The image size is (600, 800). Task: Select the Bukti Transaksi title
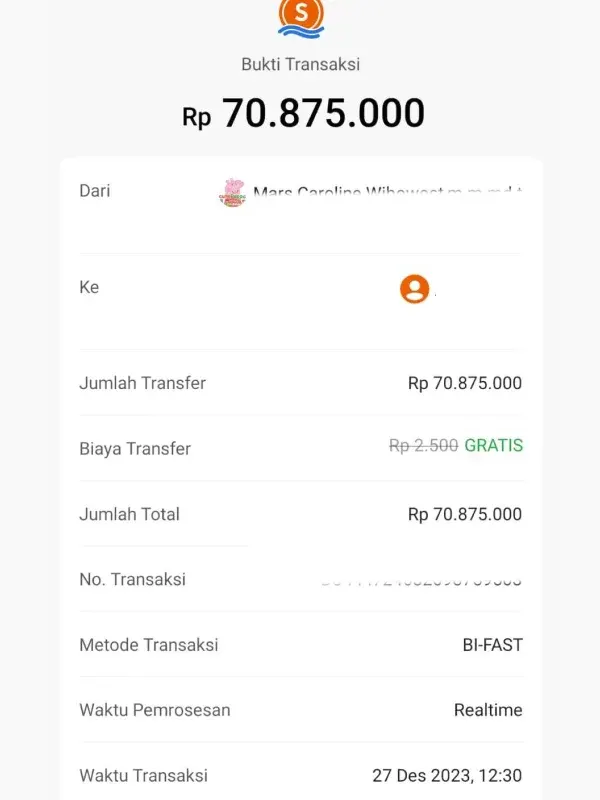301,64
